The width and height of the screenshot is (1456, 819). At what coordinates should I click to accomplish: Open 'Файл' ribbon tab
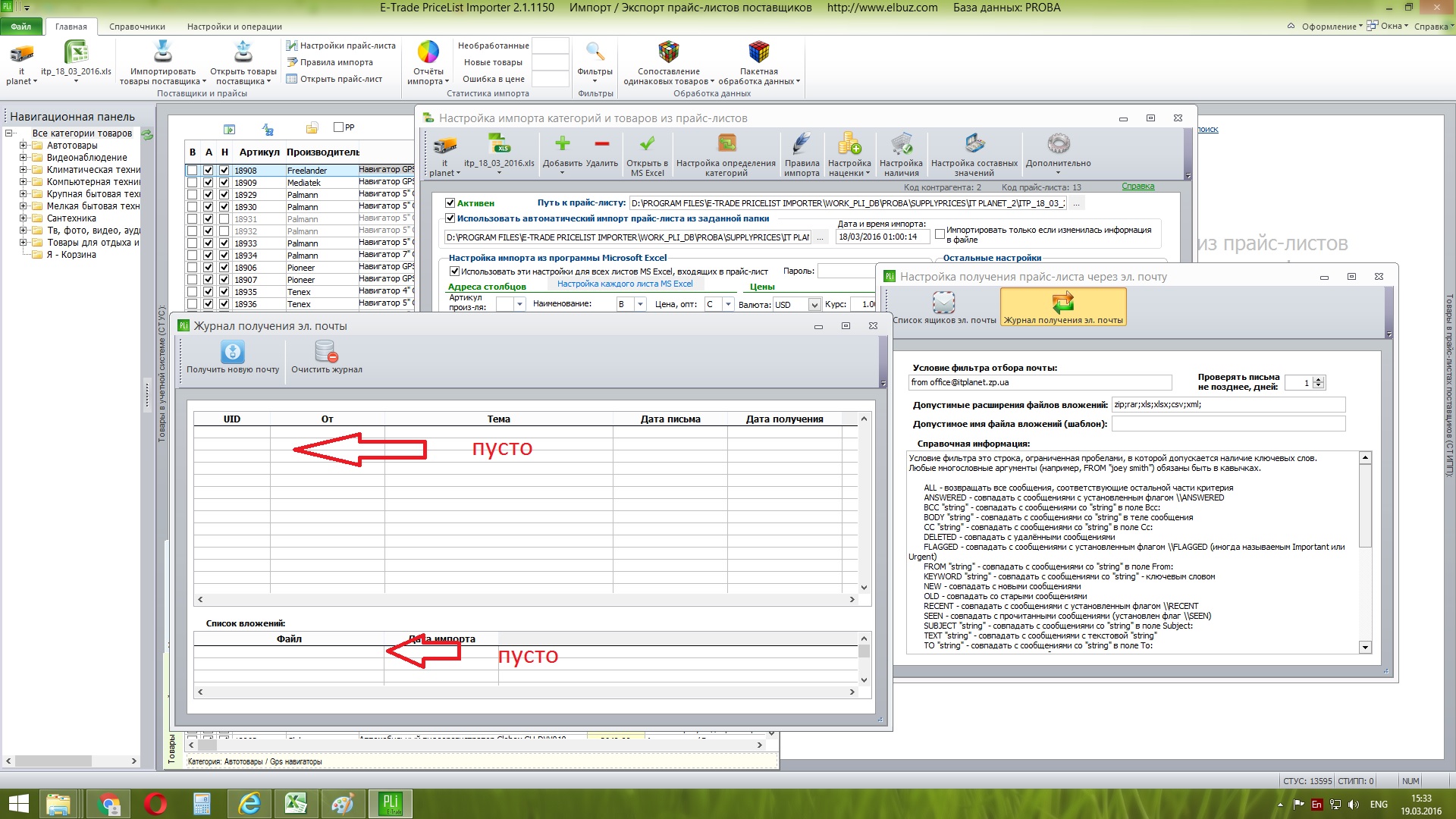[21, 27]
